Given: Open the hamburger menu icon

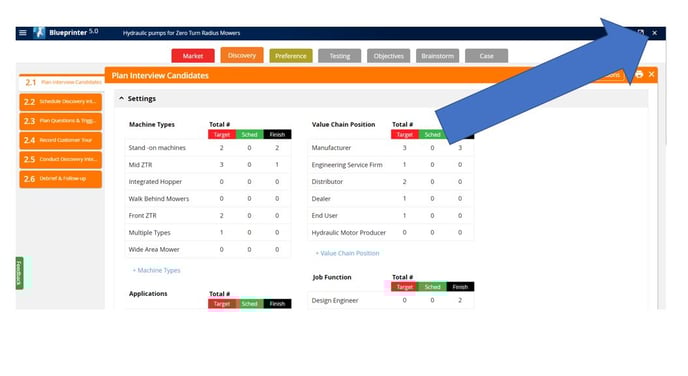Looking at the screenshot, I should [x=23, y=33].
